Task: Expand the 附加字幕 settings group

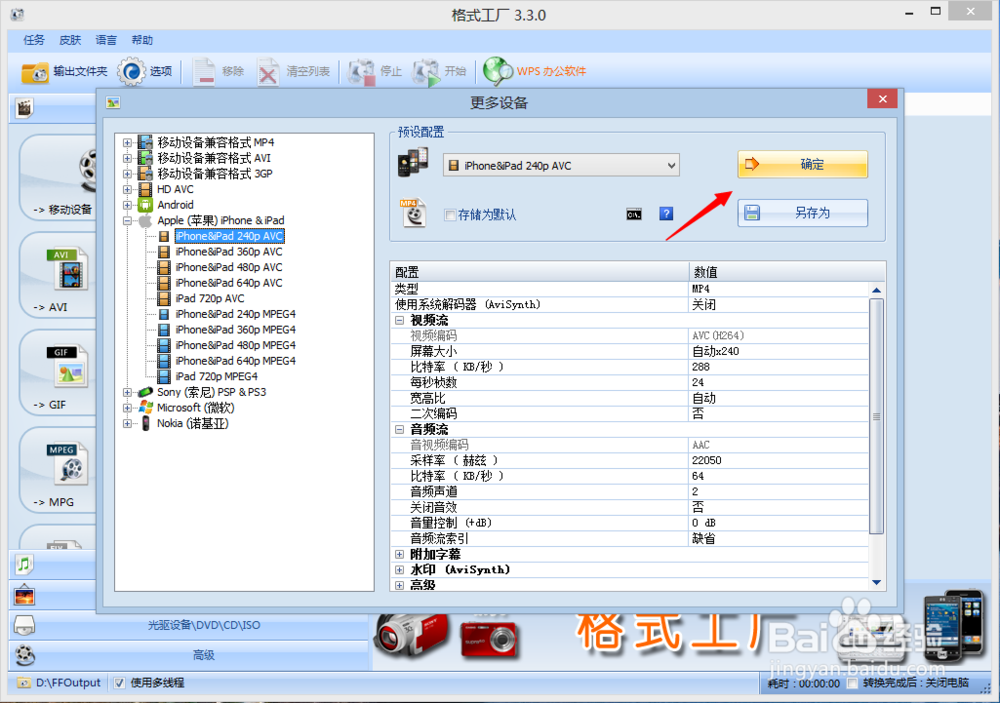Action: (x=399, y=554)
